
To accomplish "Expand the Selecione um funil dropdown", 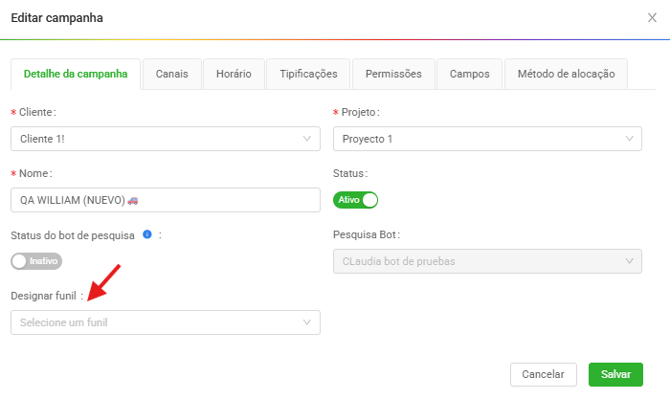I will [165, 322].
